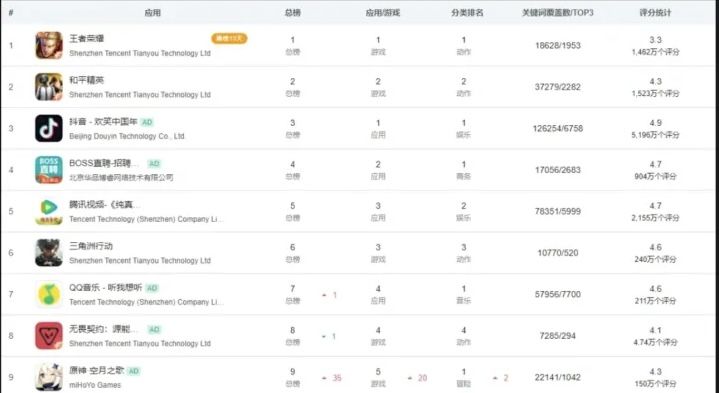
Task: Click the 150万个评分 rating count
Action: pos(655,384)
